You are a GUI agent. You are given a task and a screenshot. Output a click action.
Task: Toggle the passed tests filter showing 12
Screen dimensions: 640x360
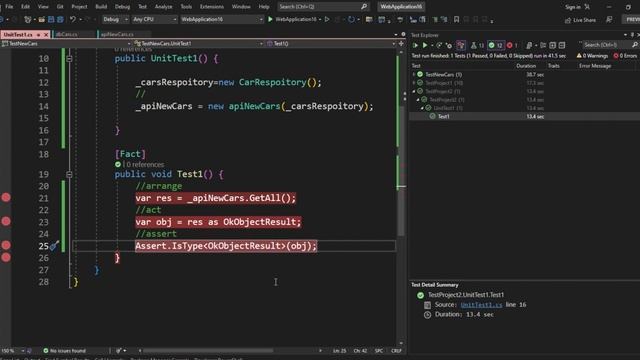pyautogui.click(x=496, y=45)
